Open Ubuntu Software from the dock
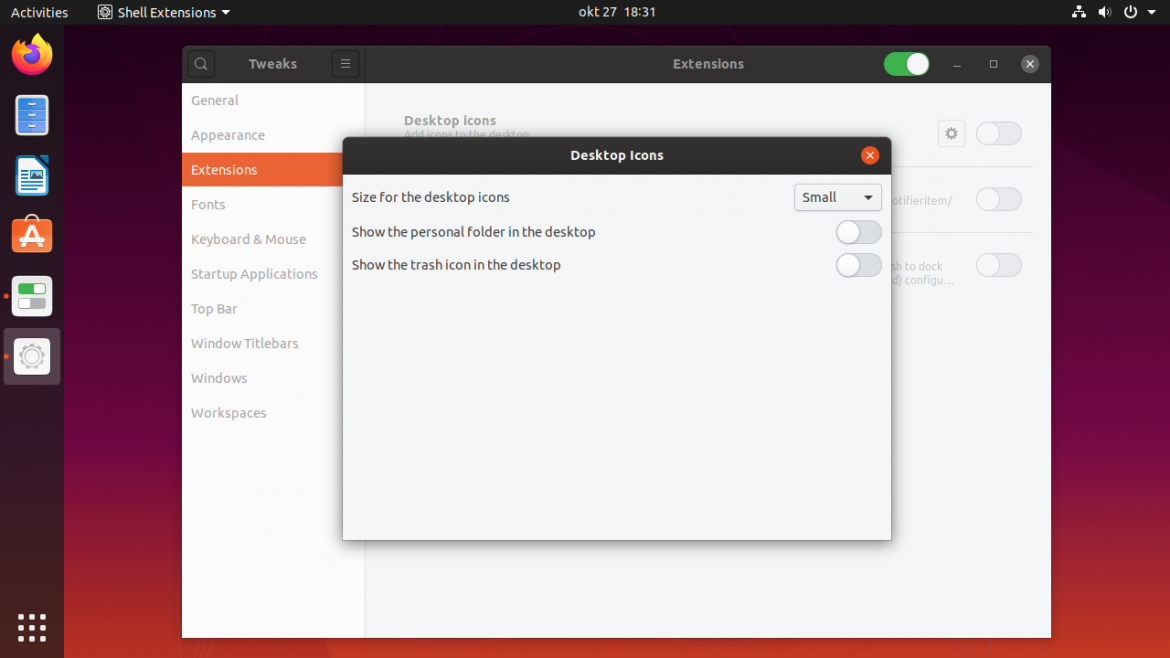The width and height of the screenshot is (1170, 658). tap(32, 236)
